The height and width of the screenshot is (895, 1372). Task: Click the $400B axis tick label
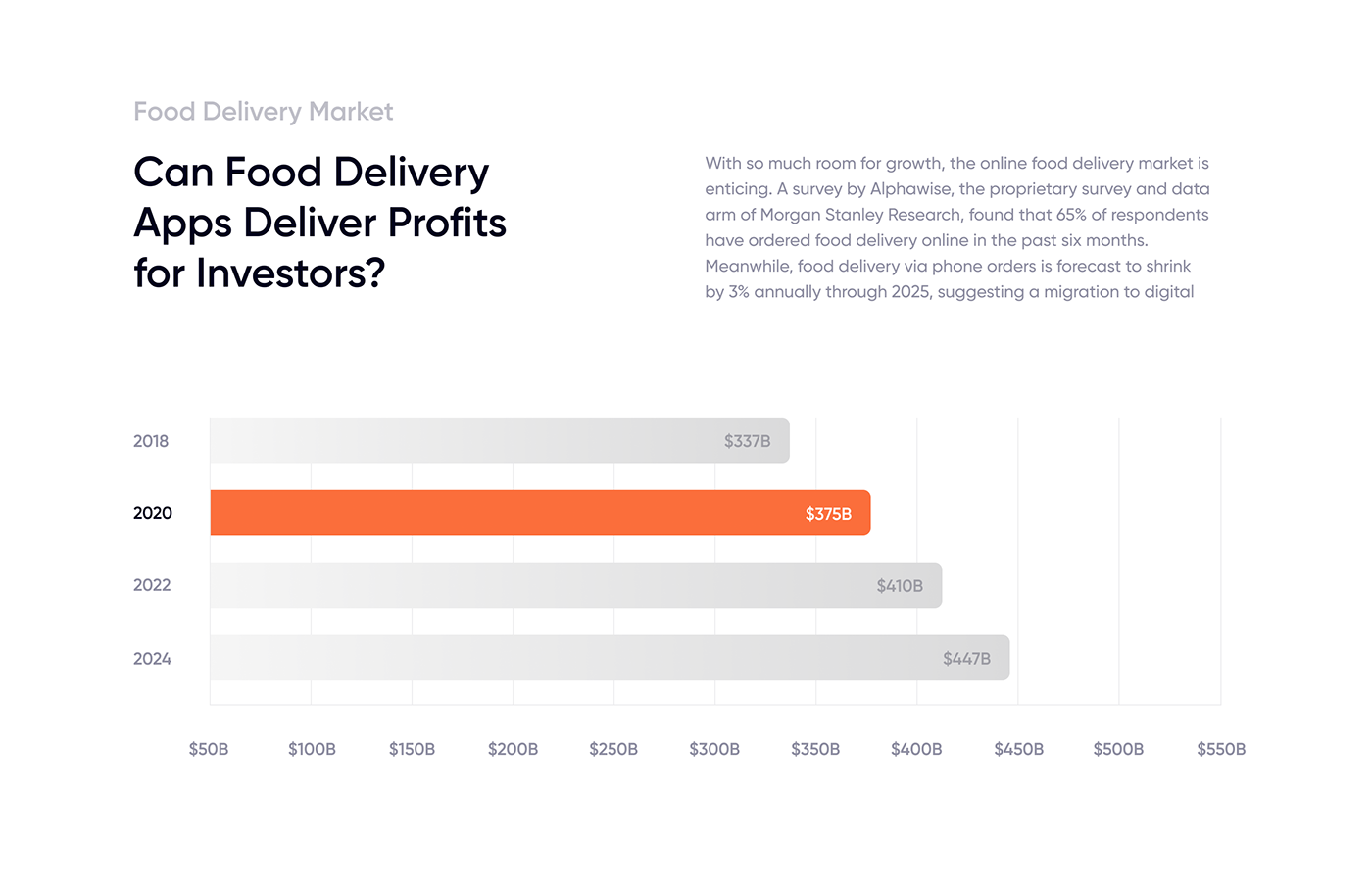coord(916,749)
